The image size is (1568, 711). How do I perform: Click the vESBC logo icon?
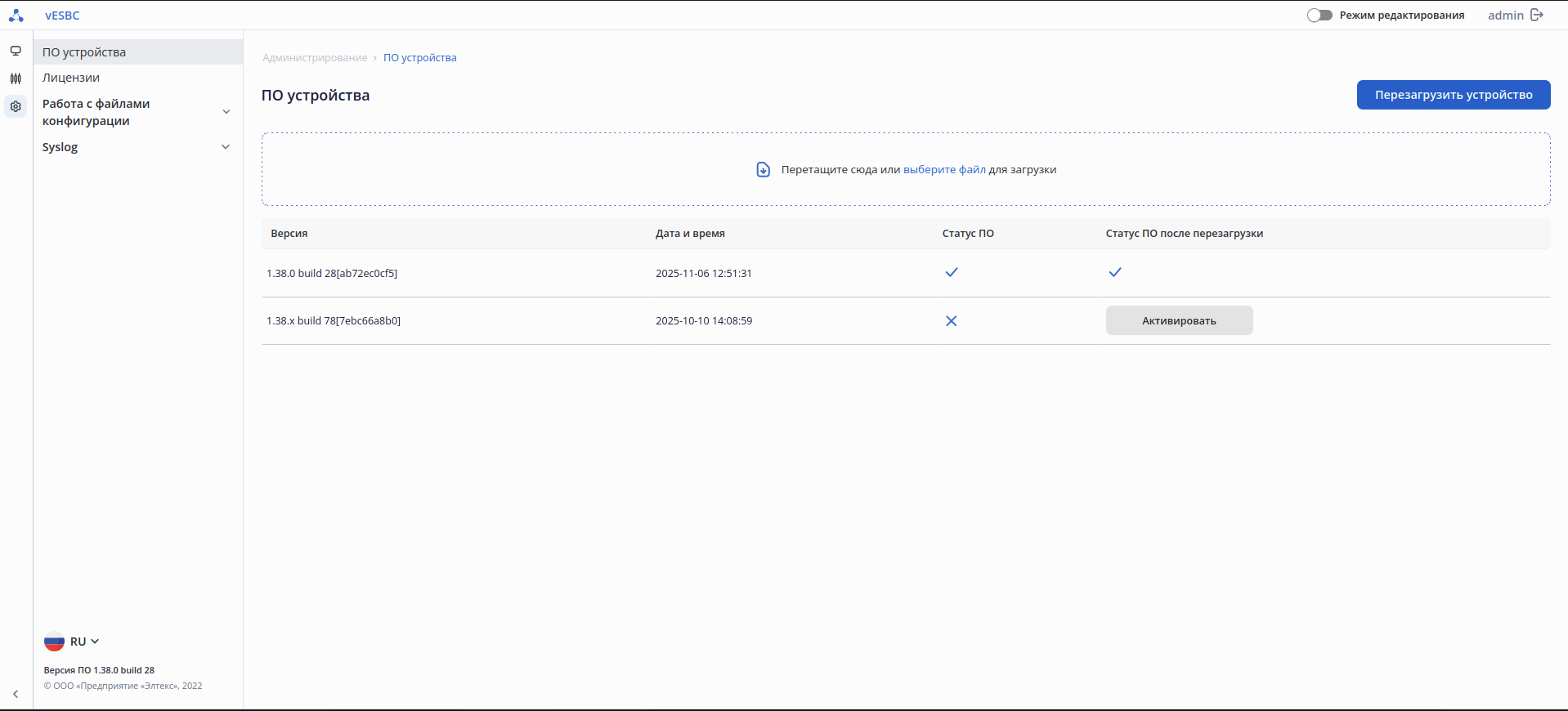16,15
